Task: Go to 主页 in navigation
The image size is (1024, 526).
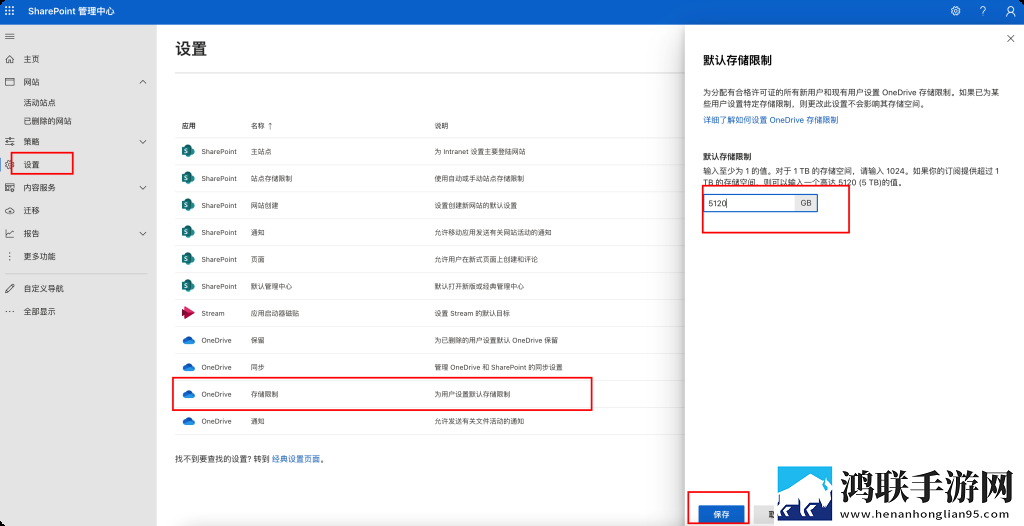Action: point(31,59)
